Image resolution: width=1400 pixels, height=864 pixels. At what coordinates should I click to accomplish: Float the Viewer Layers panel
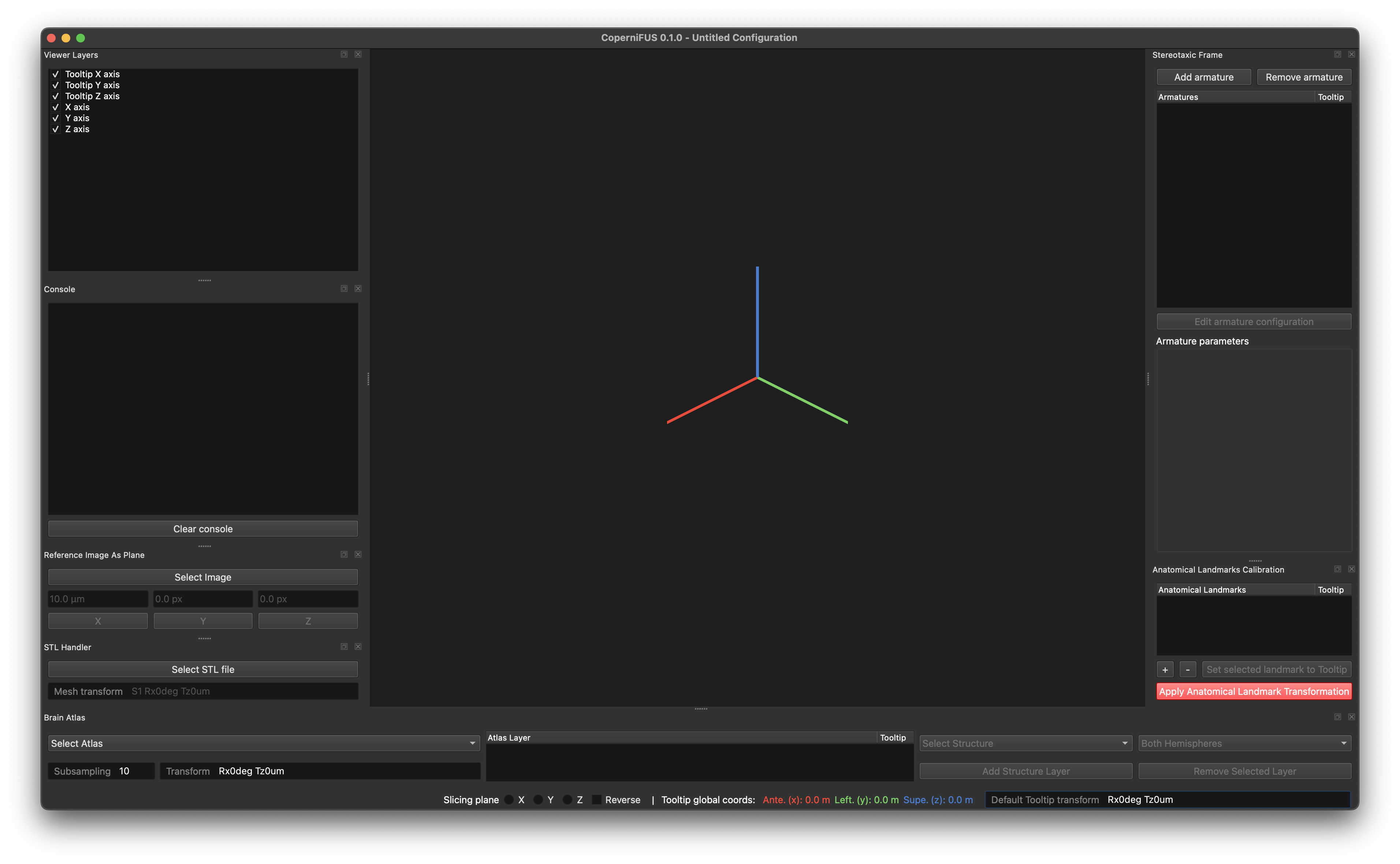344,54
